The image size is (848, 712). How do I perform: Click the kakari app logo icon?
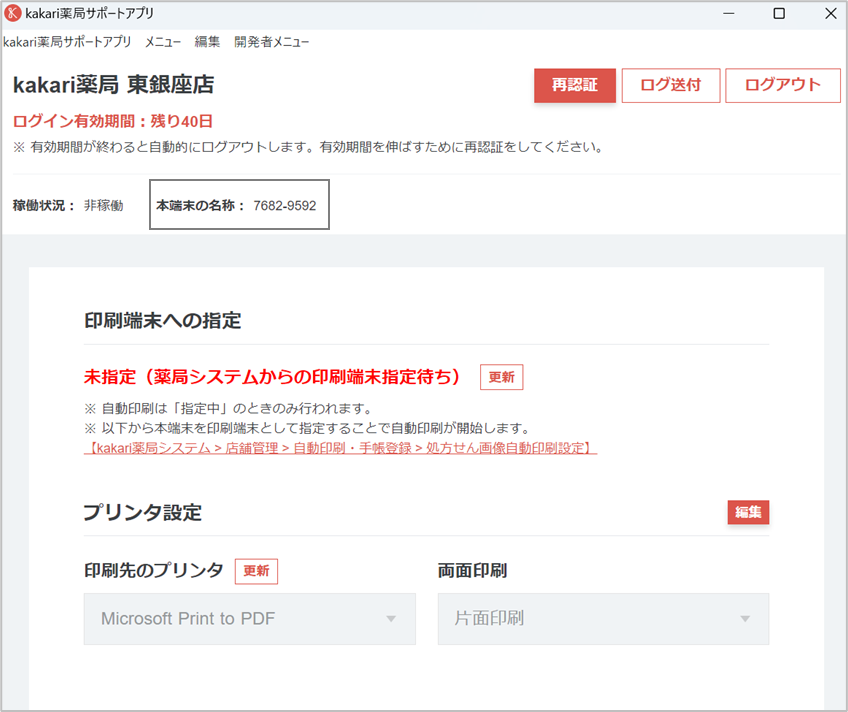[x=12, y=13]
